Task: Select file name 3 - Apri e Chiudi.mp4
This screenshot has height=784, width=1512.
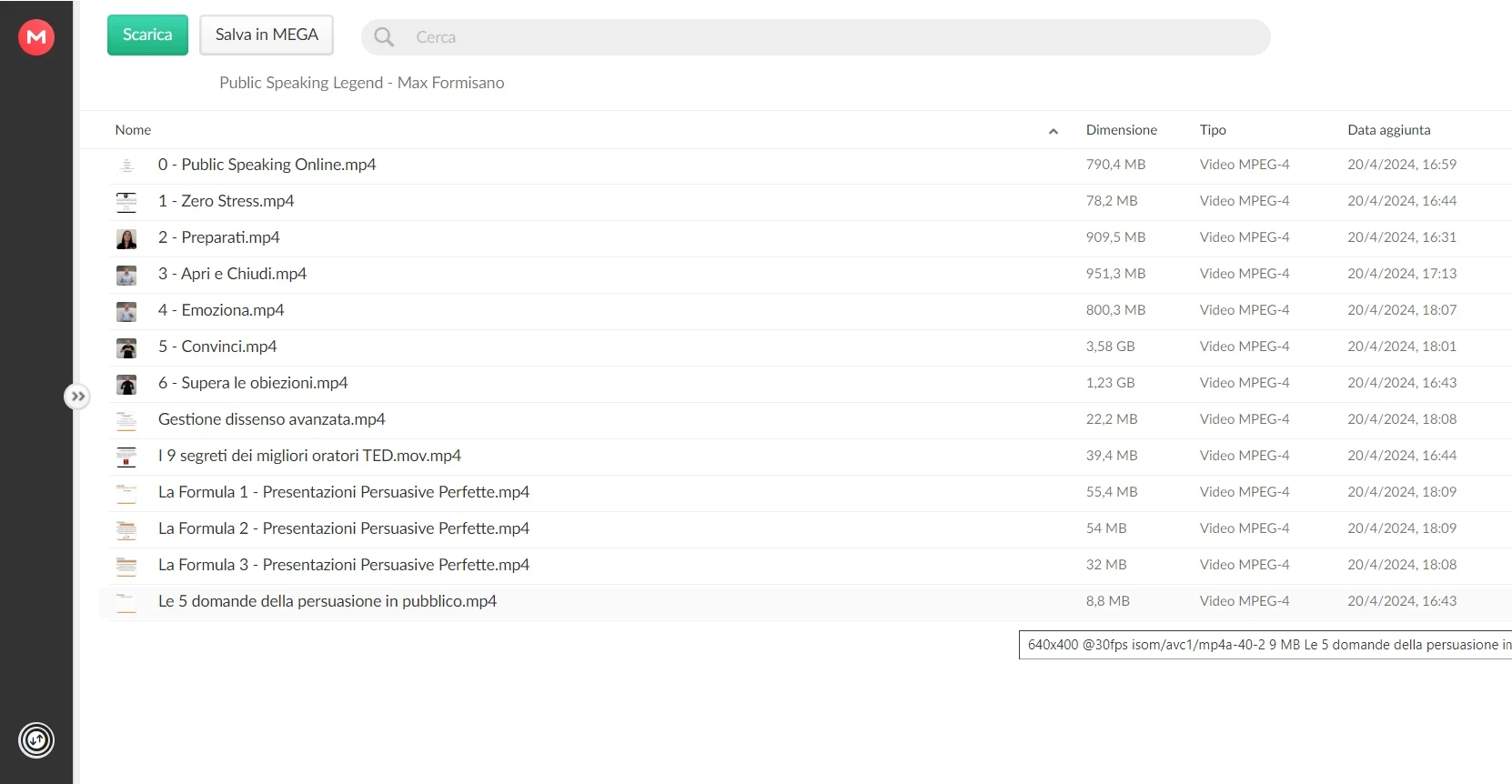Action: [232, 274]
